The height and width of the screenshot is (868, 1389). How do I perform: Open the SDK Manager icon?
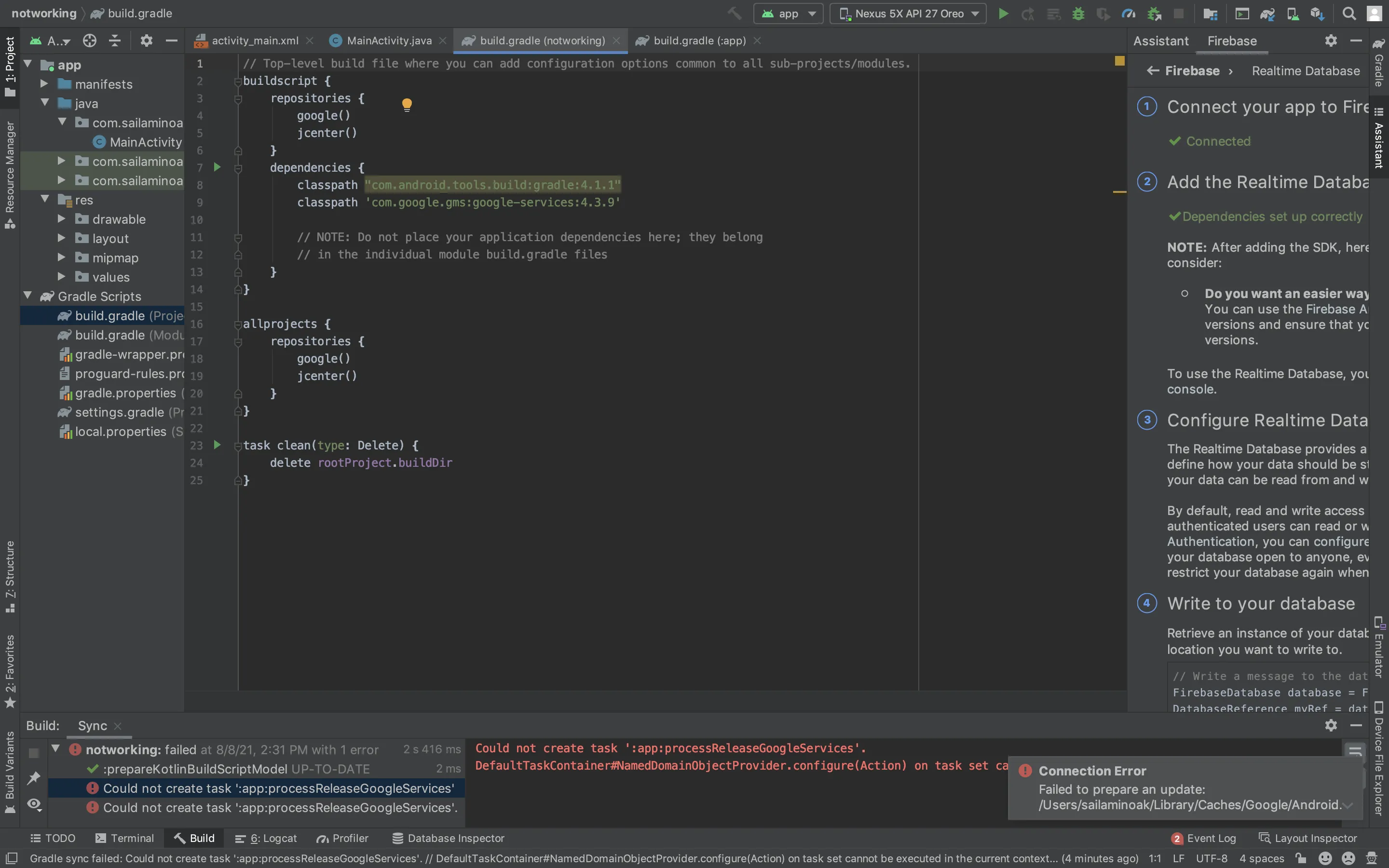click(x=1317, y=14)
